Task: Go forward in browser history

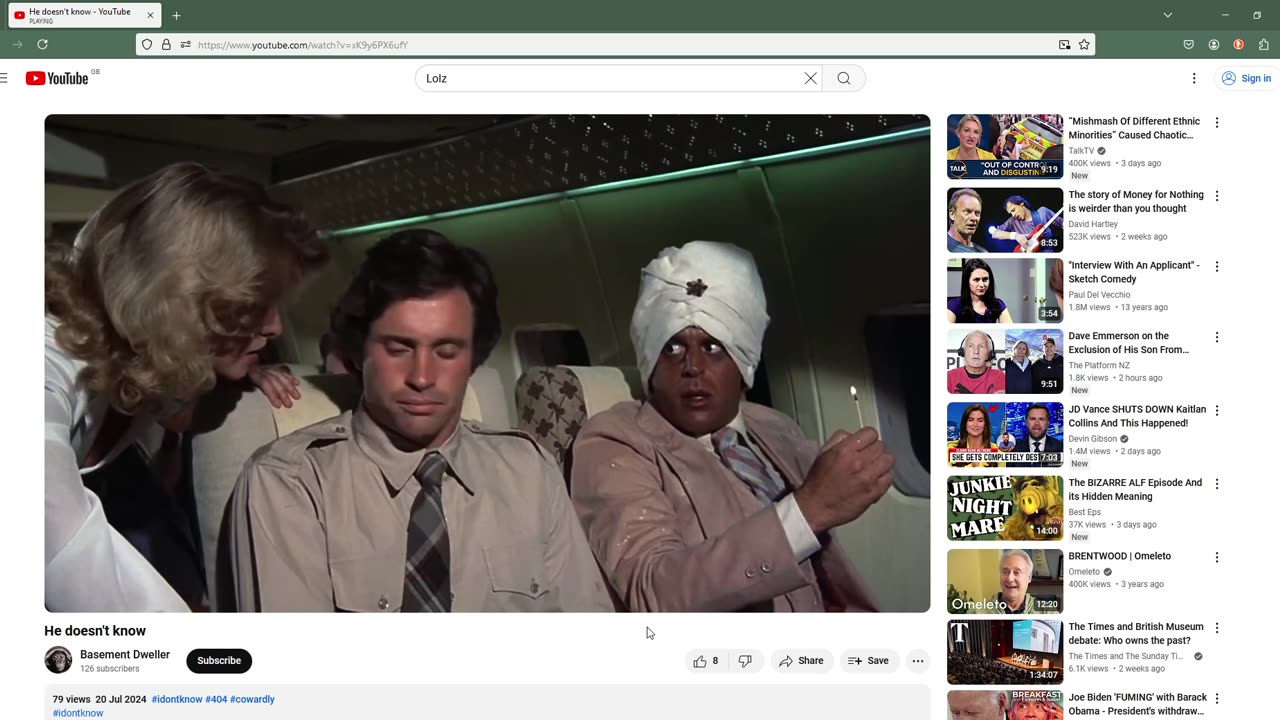Action: pos(17,44)
